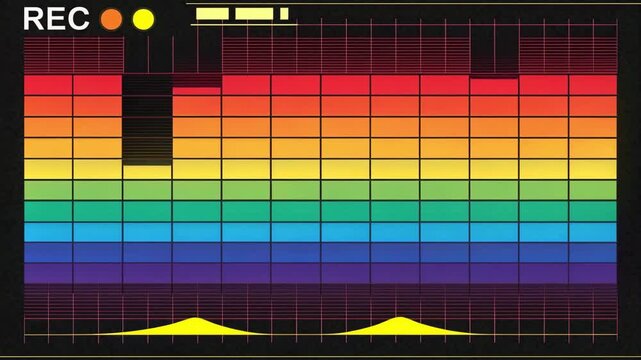Image resolution: width=641 pixels, height=360 pixels.
Task: Click the short yellow cell beneath the tall black block
Action: (147, 172)
